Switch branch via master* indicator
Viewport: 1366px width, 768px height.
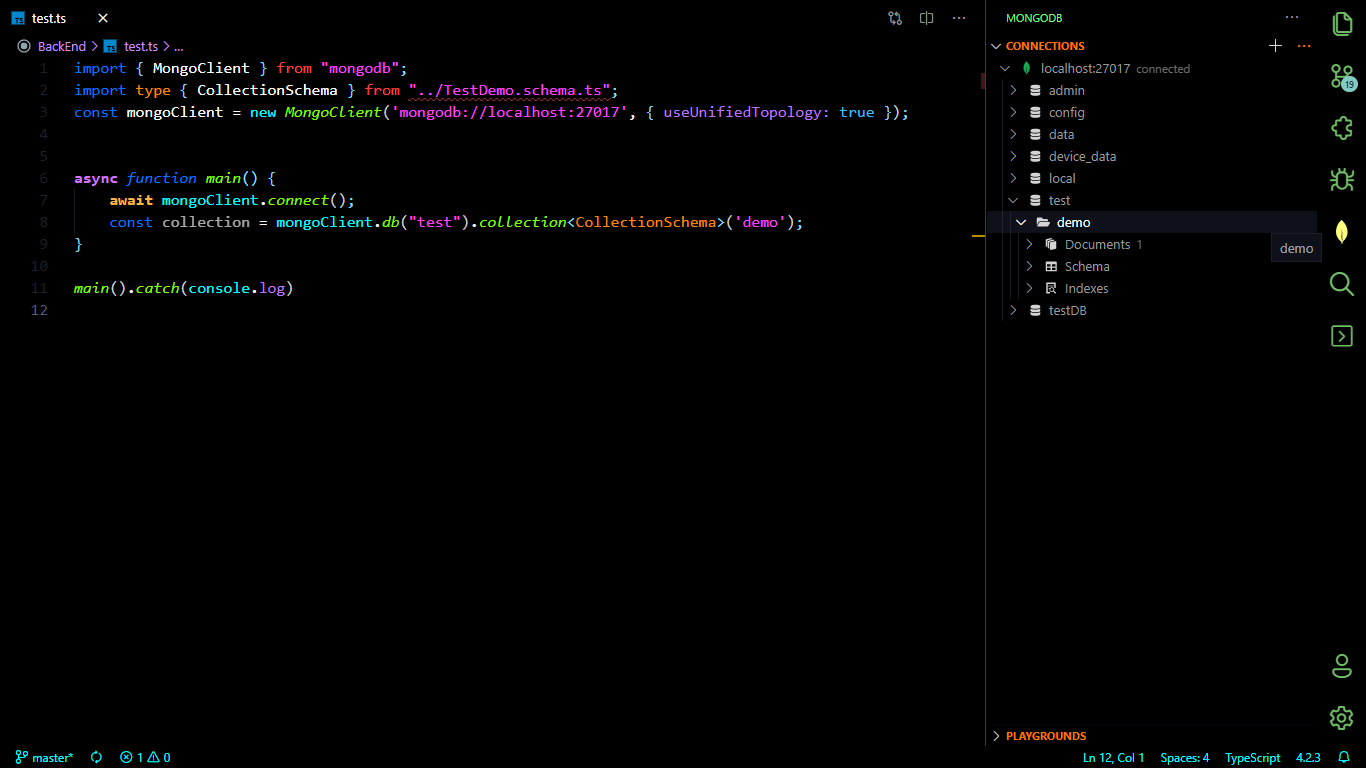point(44,758)
